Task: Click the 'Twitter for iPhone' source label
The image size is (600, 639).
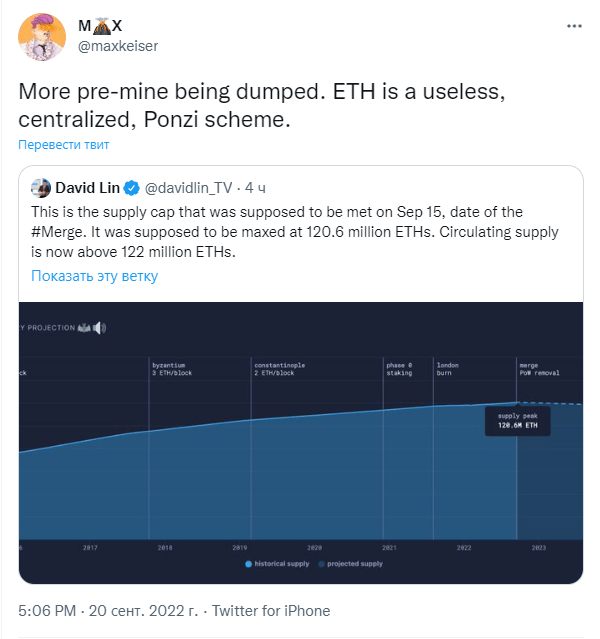Action: click(271, 611)
